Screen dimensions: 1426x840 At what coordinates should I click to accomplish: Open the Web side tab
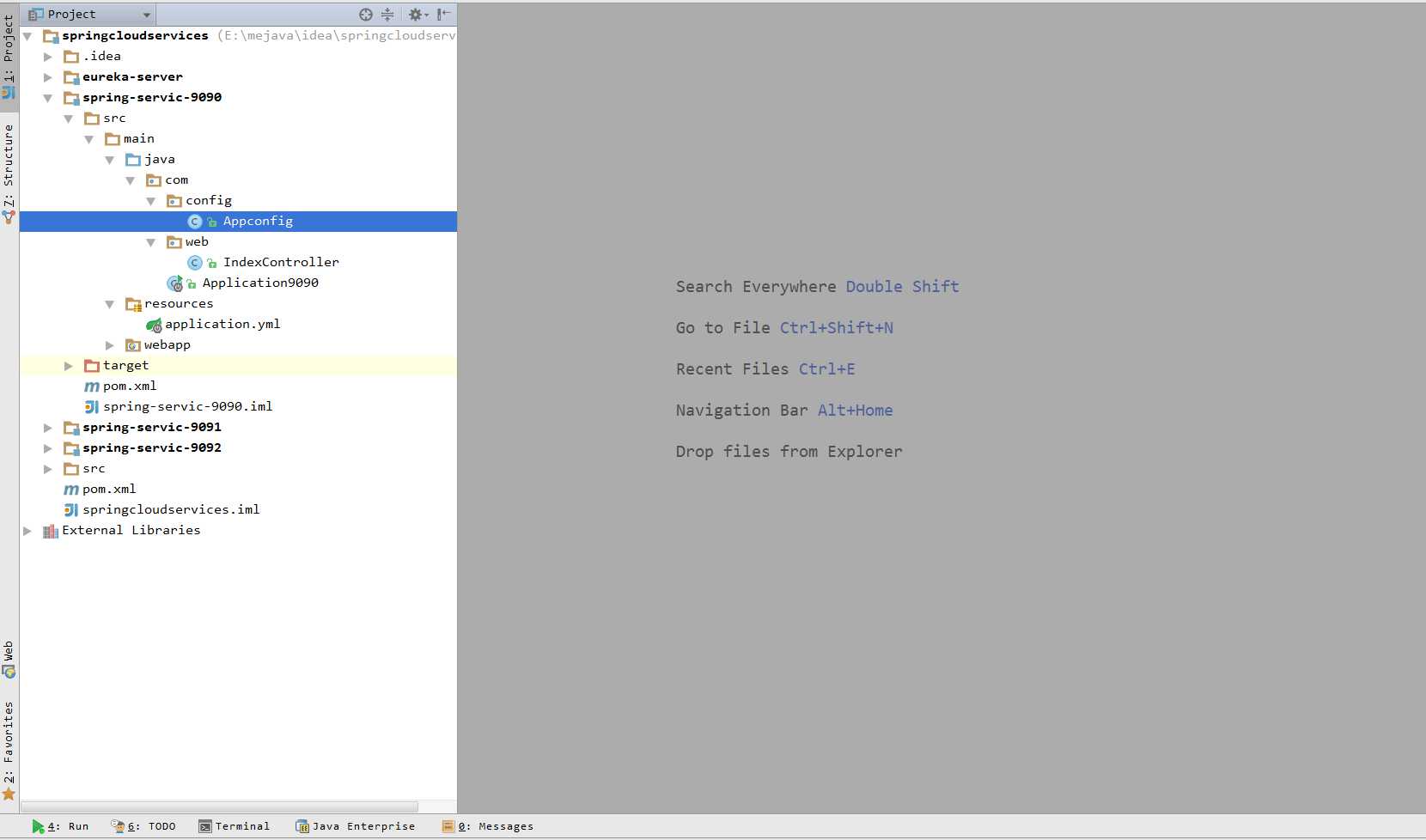coord(9,659)
